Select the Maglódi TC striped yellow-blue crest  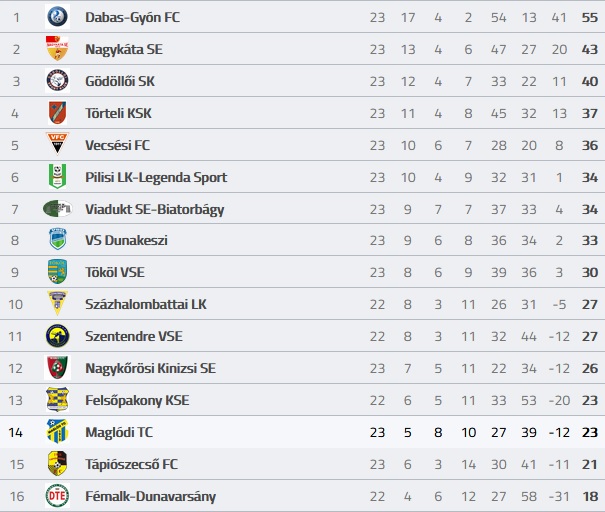tap(57, 431)
